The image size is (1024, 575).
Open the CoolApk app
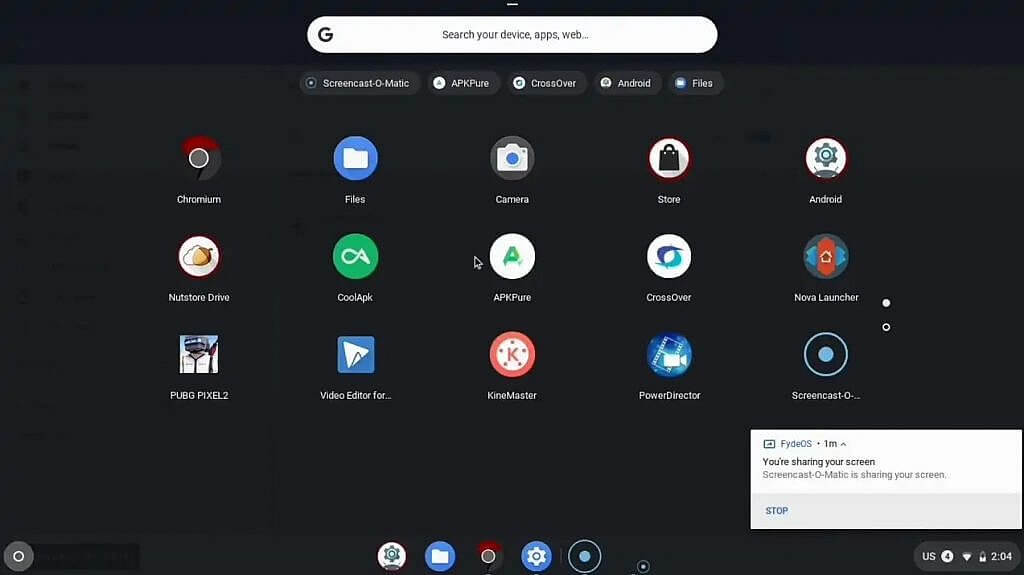(355, 256)
